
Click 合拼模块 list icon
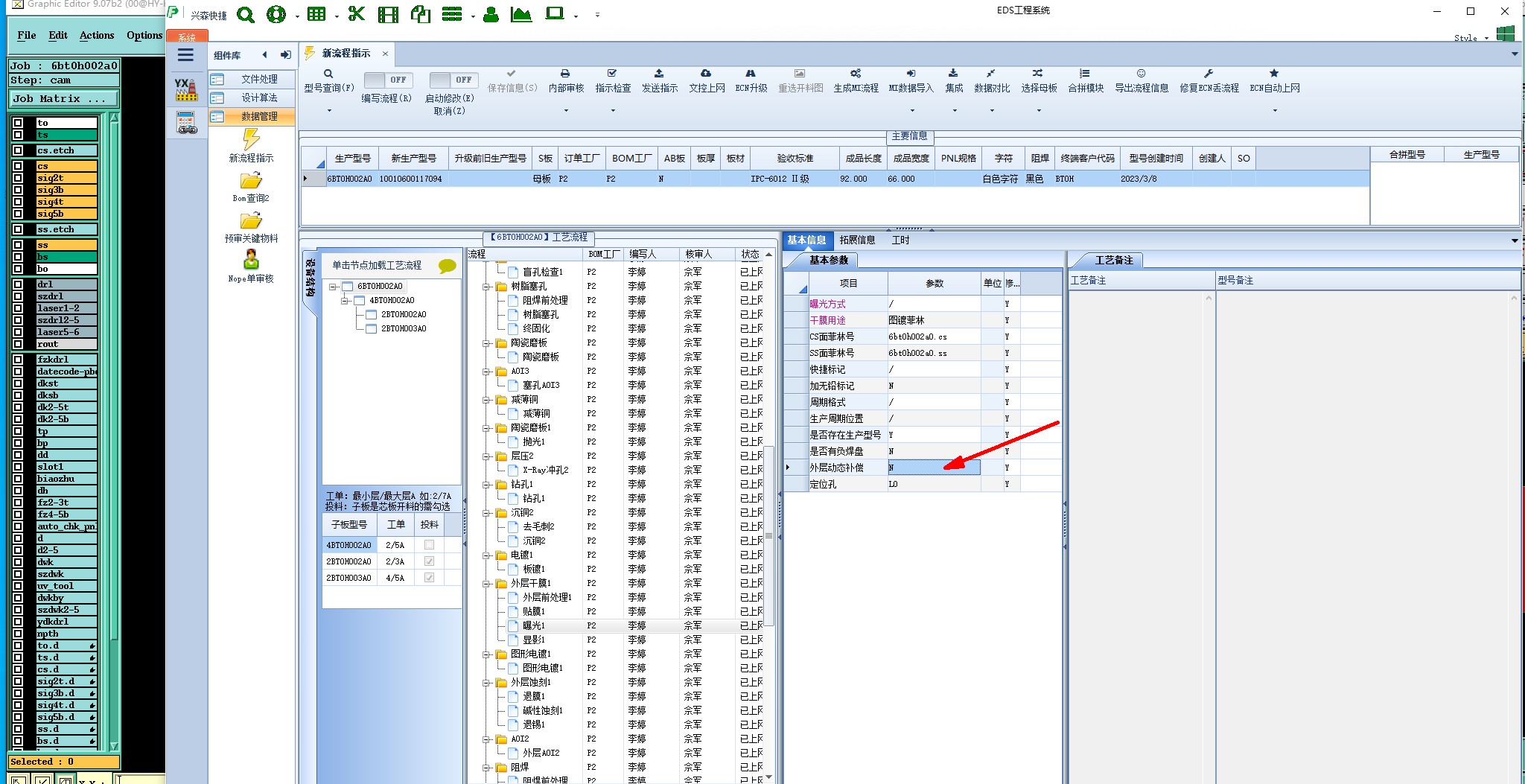(1085, 74)
